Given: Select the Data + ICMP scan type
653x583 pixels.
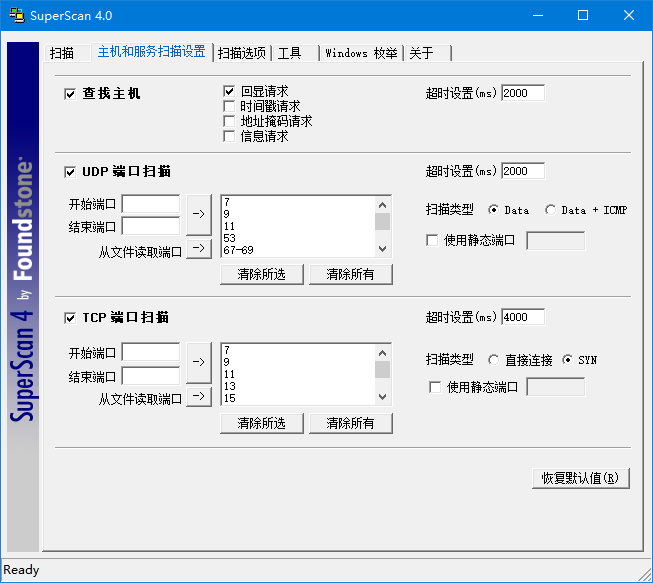Looking at the screenshot, I should coord(551,210).
